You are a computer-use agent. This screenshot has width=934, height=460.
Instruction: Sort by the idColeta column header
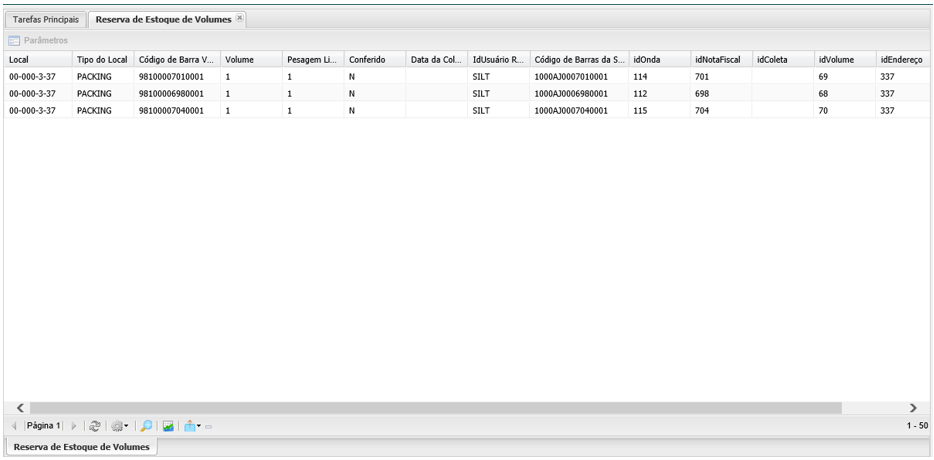pos(783,60)
